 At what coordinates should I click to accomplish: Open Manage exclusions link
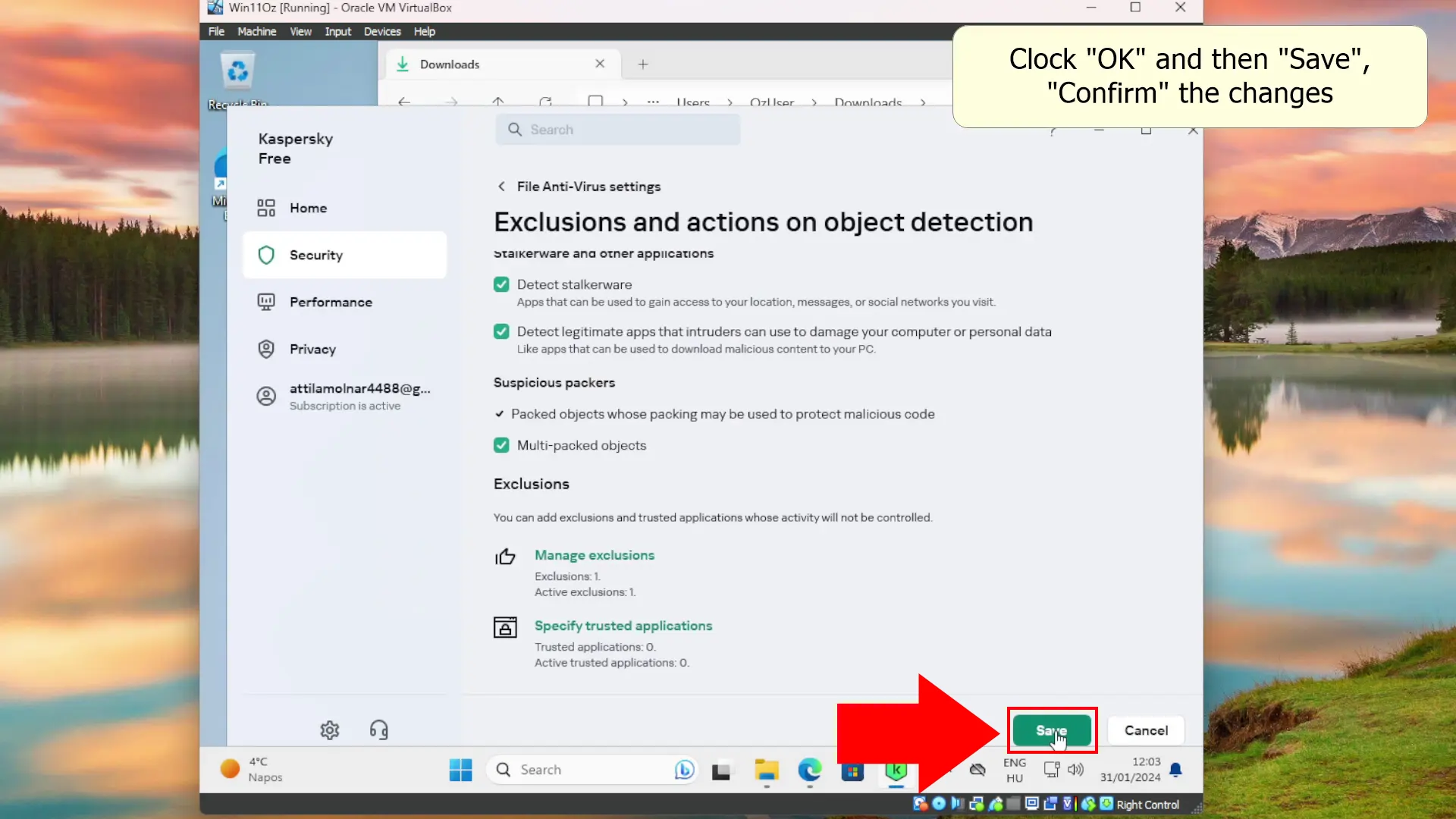click(595, 555)
